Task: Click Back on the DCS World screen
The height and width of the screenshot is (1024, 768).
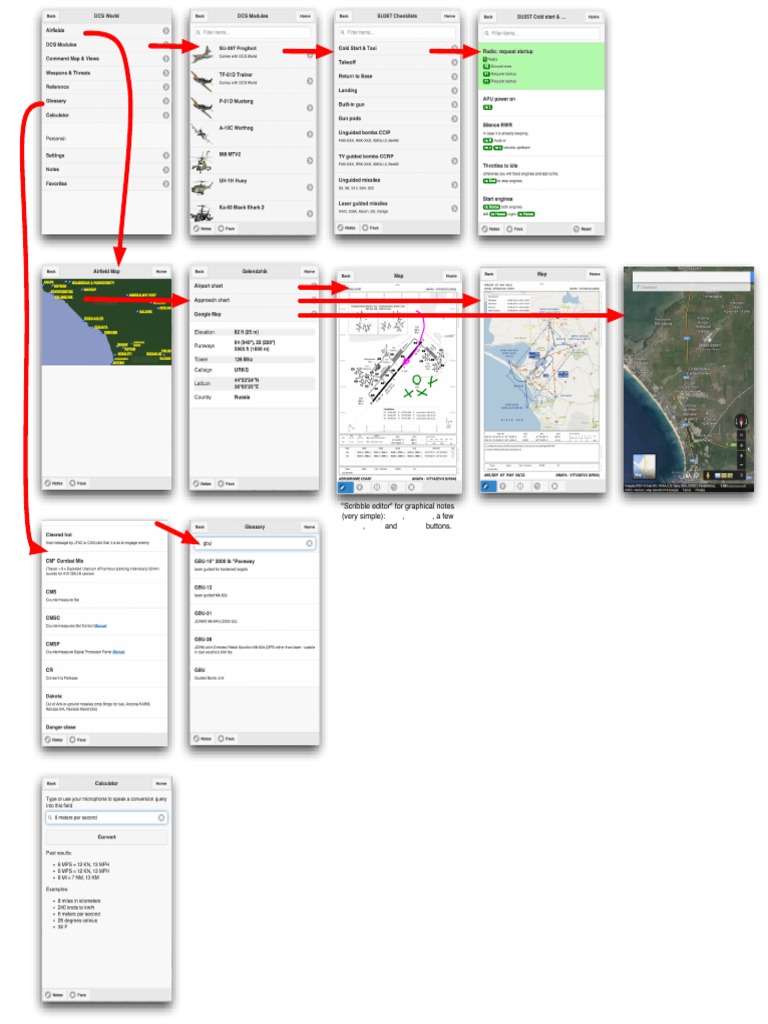Action: 52,16
